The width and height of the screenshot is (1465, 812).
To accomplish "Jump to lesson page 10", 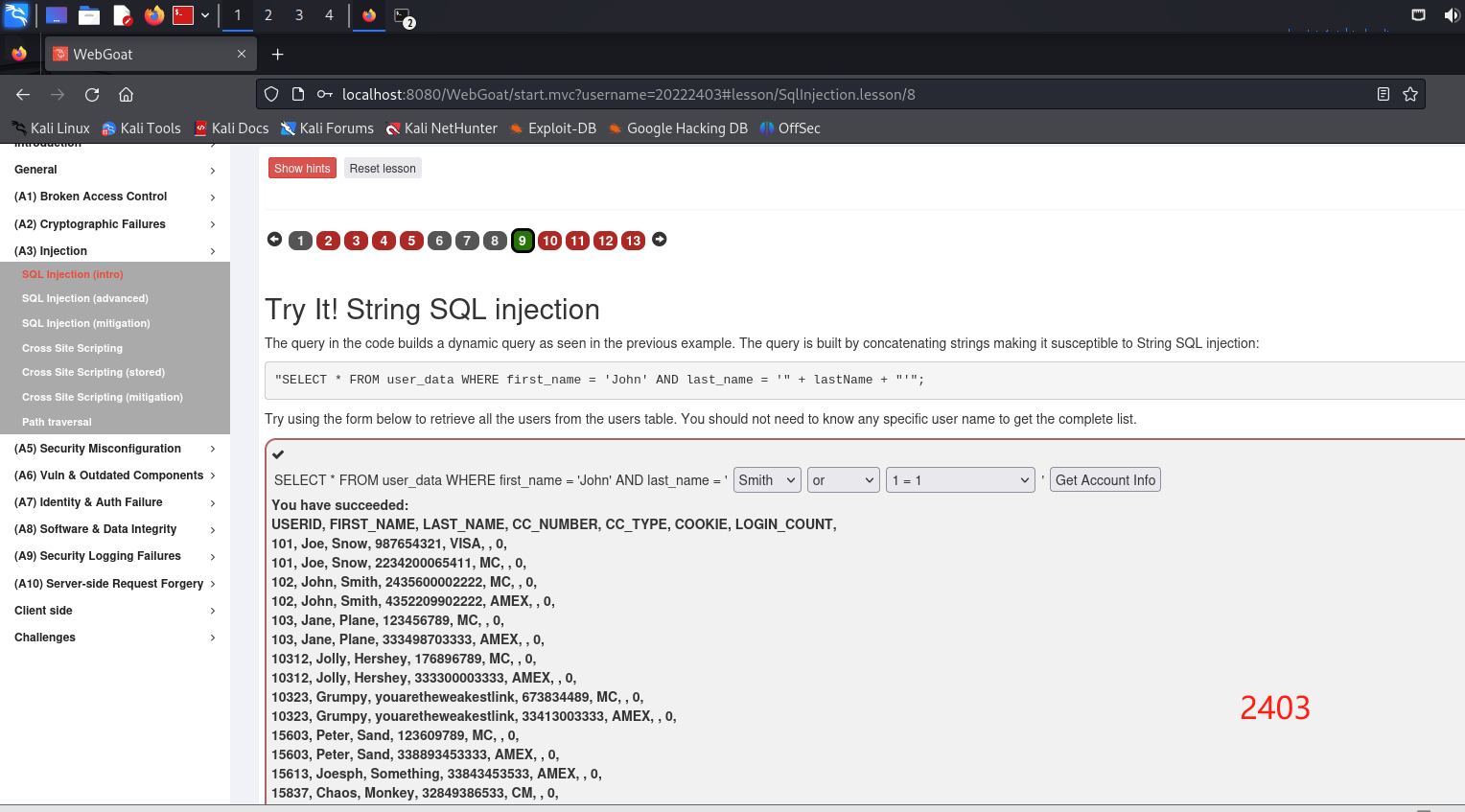I will point(549,241).
